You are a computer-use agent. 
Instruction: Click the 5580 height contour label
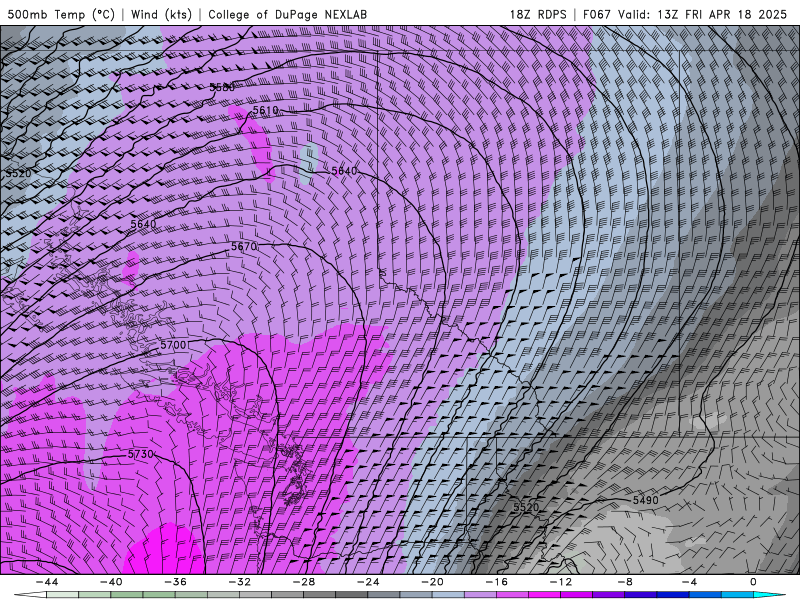[222, 87]
